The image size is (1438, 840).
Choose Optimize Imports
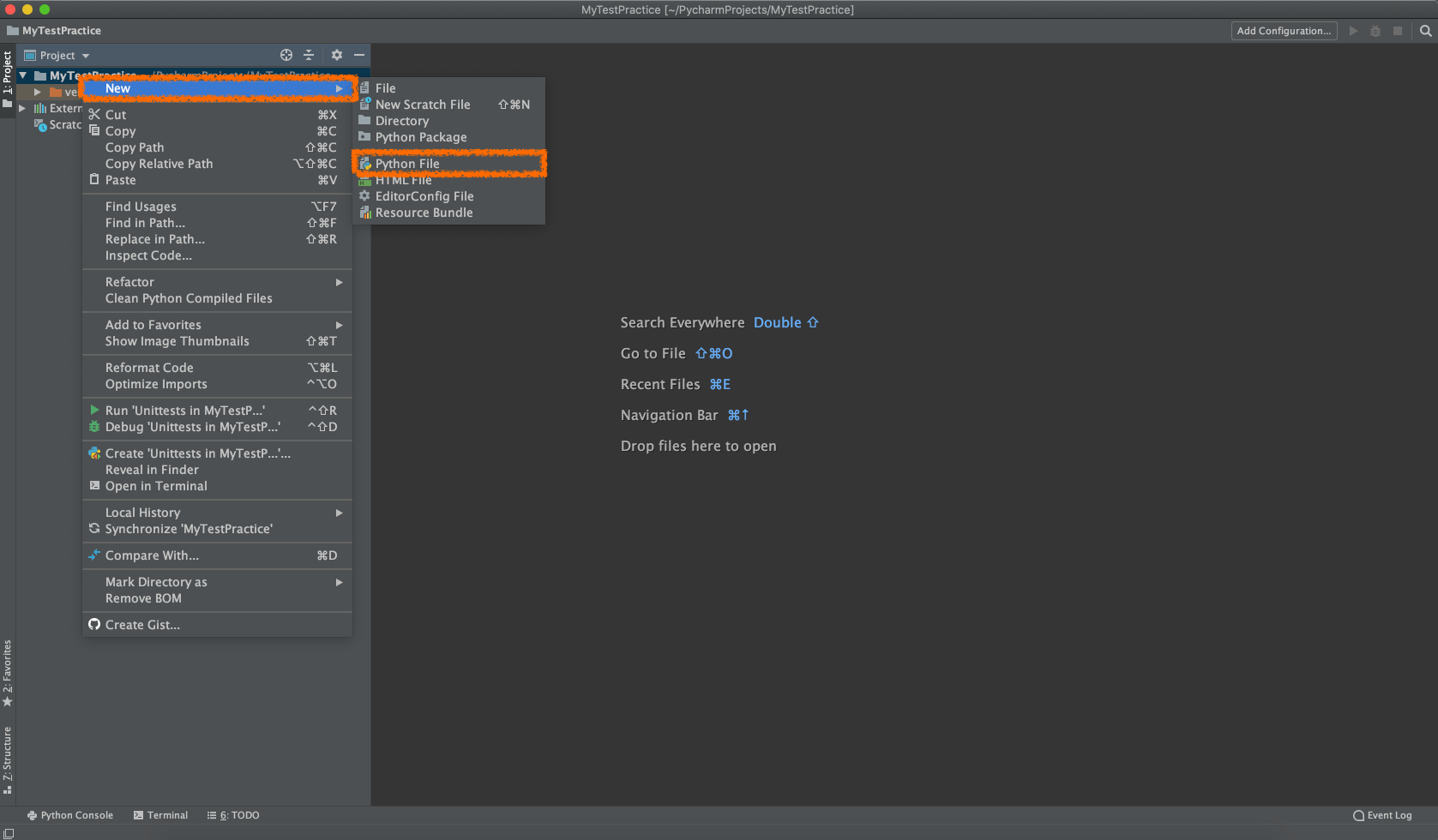217,384
